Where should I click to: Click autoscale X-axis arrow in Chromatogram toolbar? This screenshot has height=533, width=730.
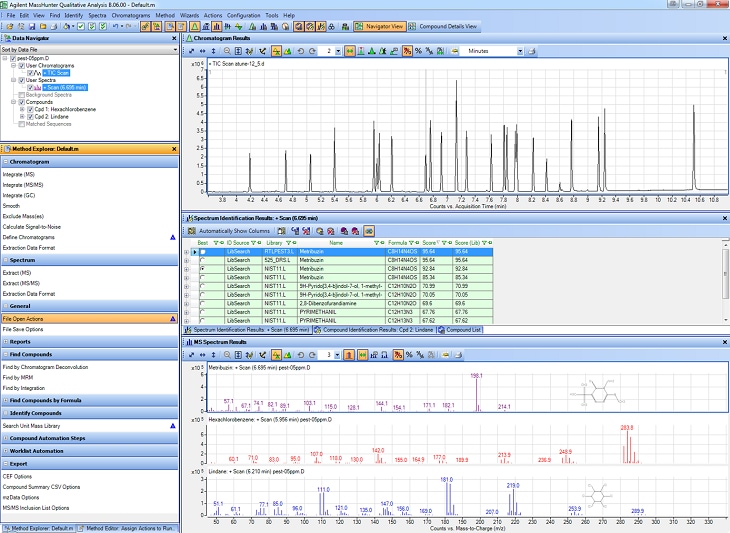point(204,50)
